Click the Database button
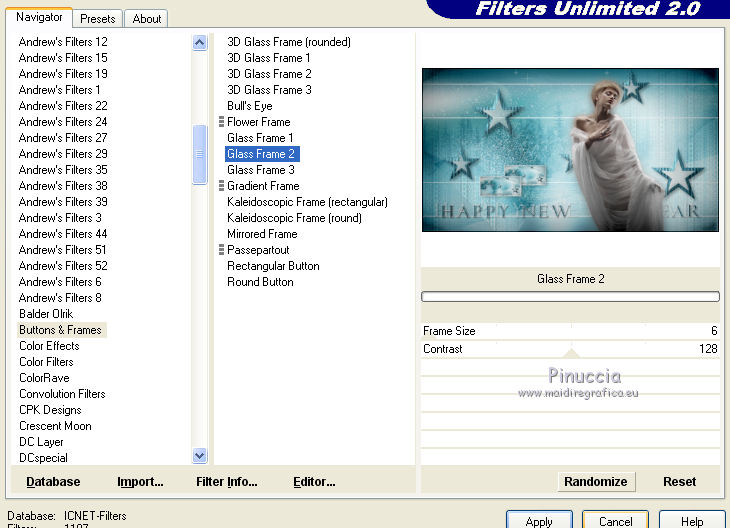This screenshot has width=730, height=528. [53, 481]
